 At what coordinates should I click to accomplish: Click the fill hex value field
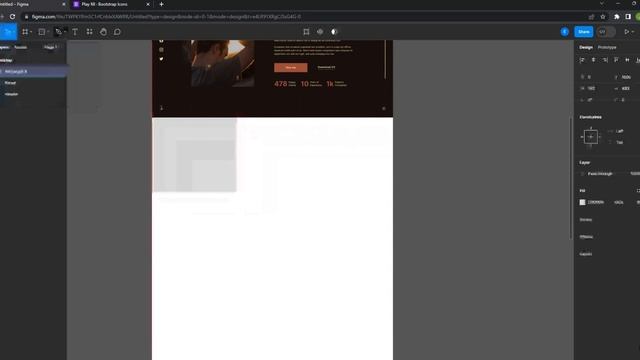point(596,202)
